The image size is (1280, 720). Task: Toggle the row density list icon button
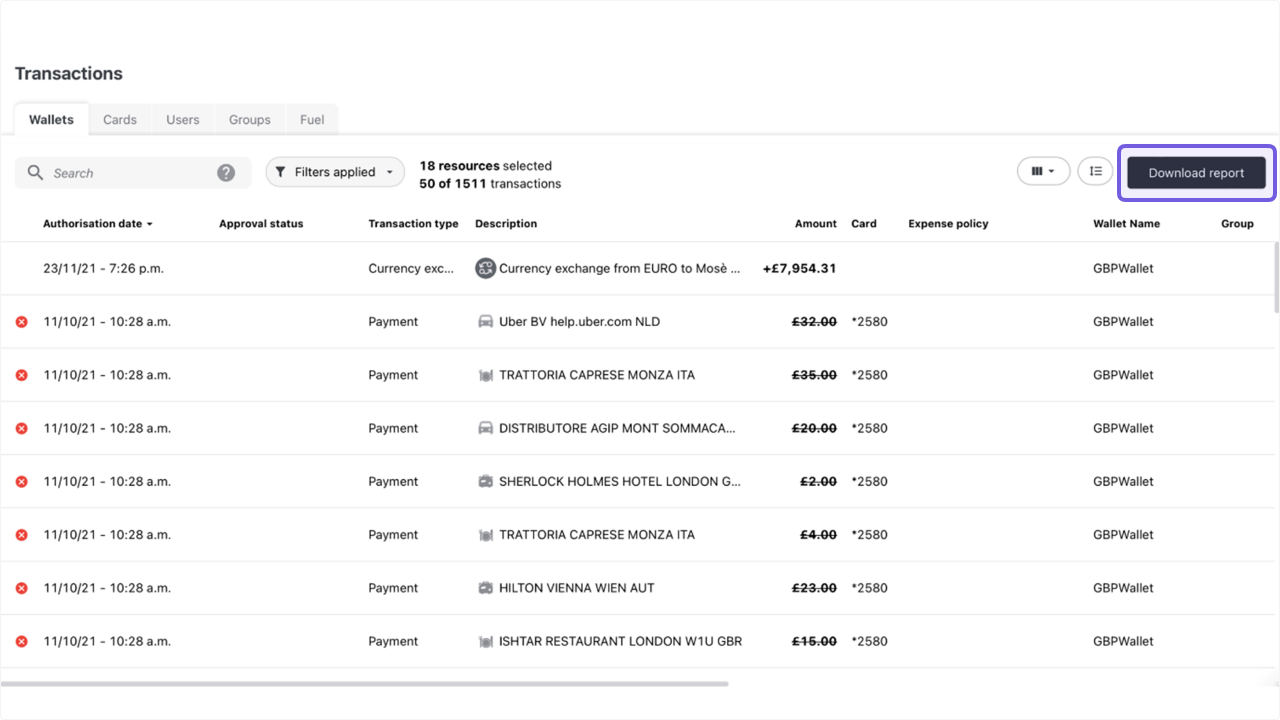tap(1095, 172)
